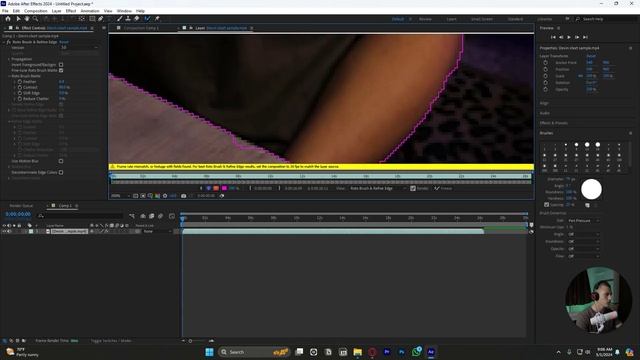Open the Brush Dynamics Opacity dropdown

click(x=583, y=249)
